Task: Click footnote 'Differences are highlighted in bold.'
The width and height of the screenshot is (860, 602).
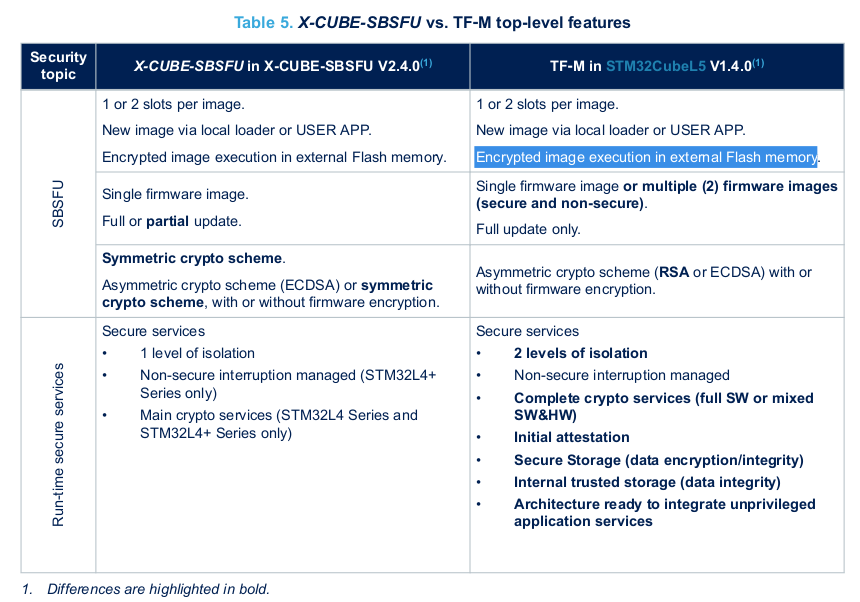Action: (x=159, y=589)
